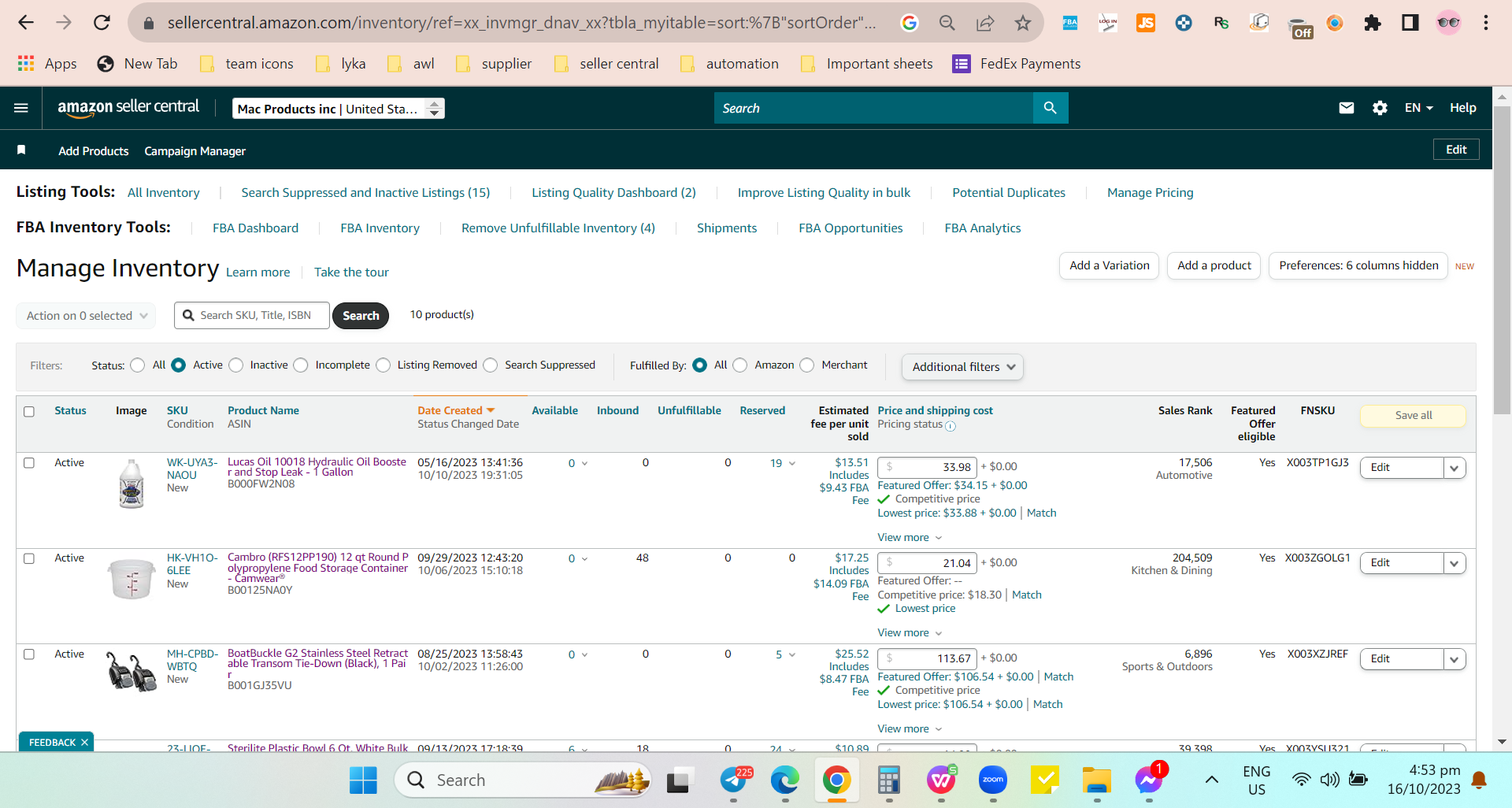This screenshot has height=808, width=1512.
Task: Expand reserved quantity 19 details
Action: coord(783,463)
